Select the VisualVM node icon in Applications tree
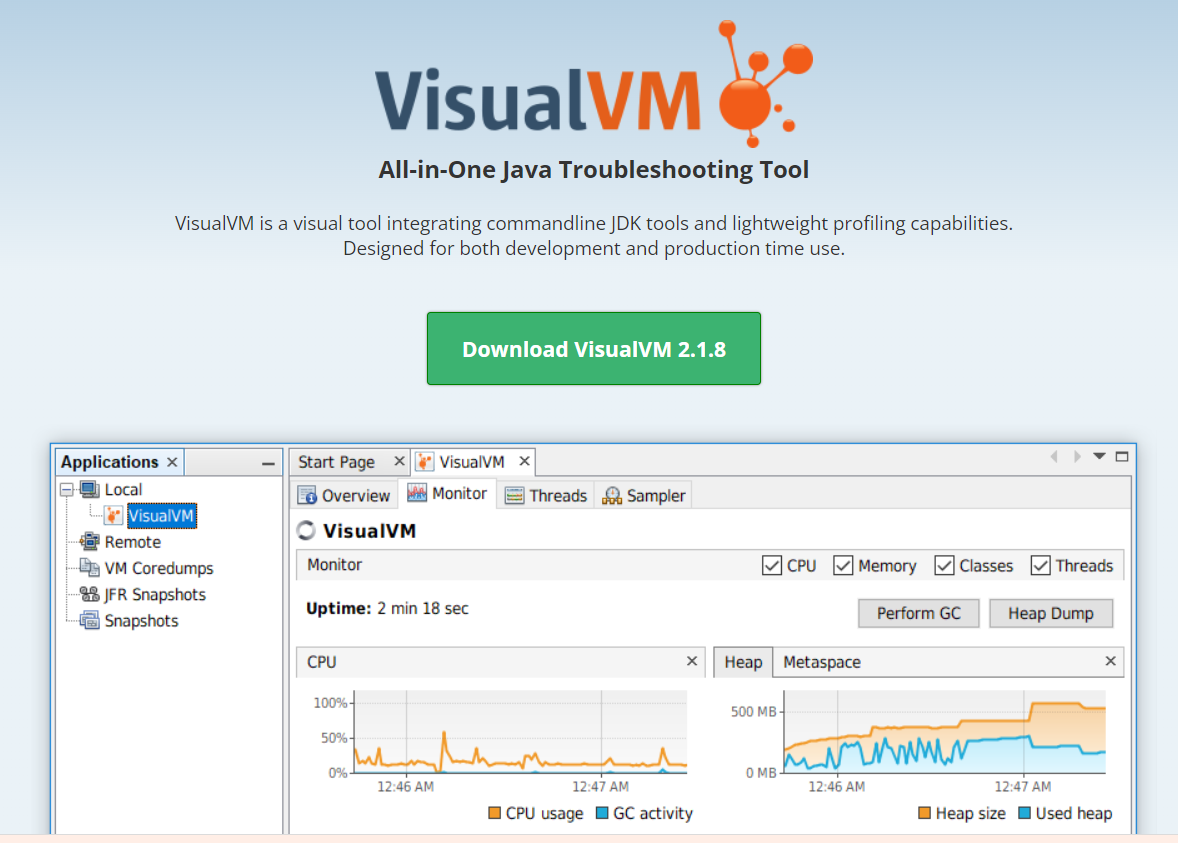 [113, 515]
